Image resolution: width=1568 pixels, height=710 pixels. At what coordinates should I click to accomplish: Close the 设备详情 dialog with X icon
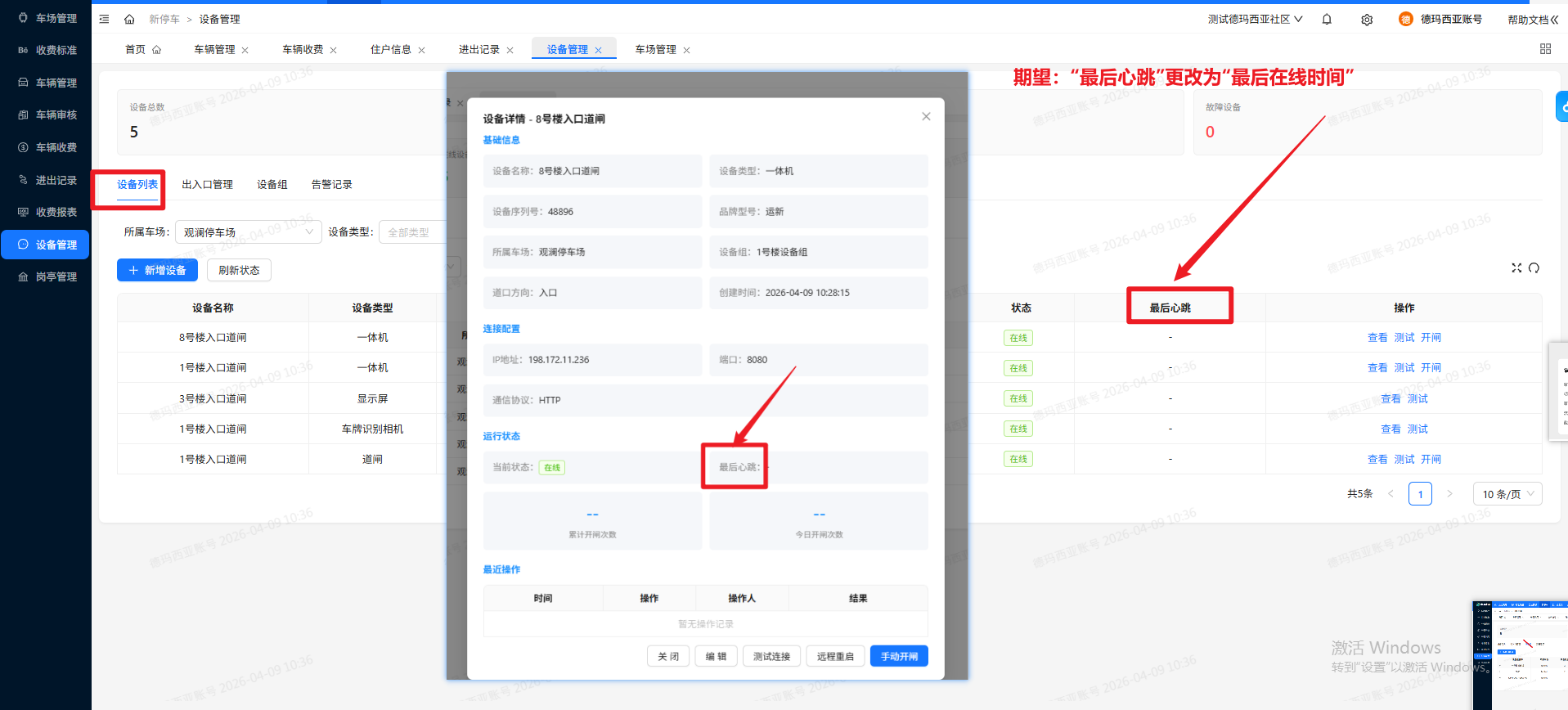pyautogui.click(x=926, y=116)
